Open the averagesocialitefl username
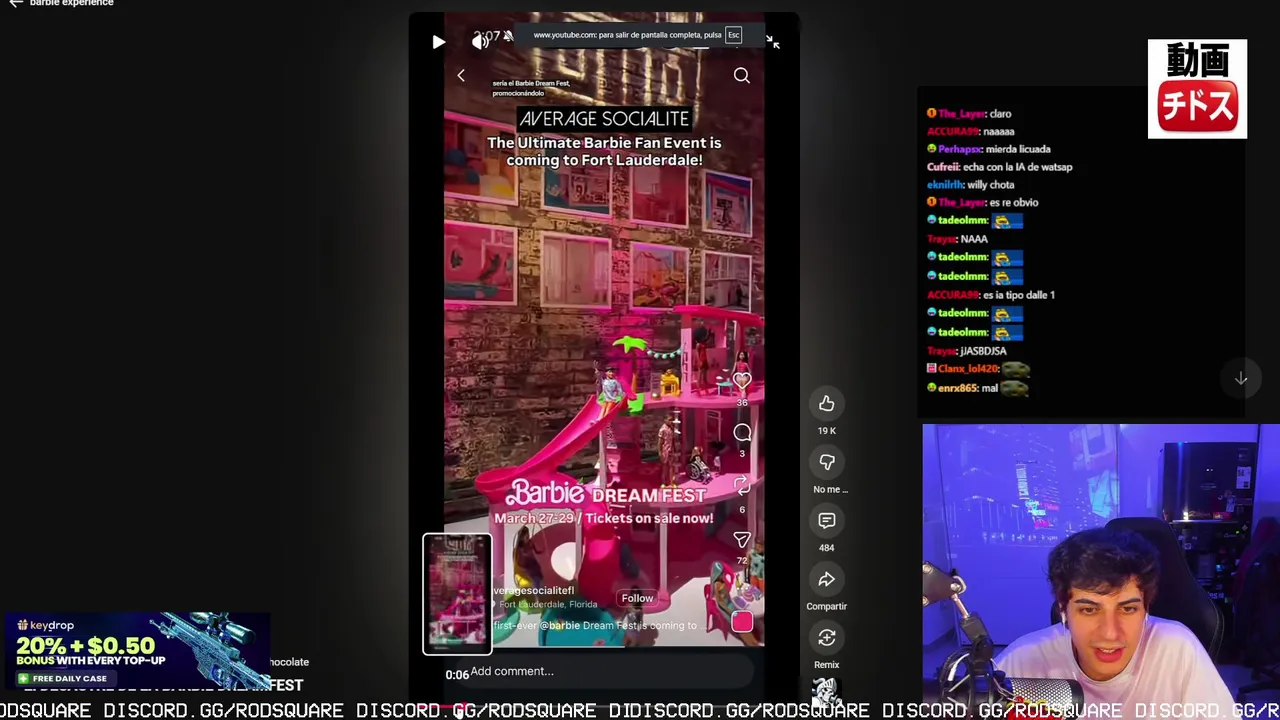1280x720 pixels. pyautogui.click(x=533, y=591)
